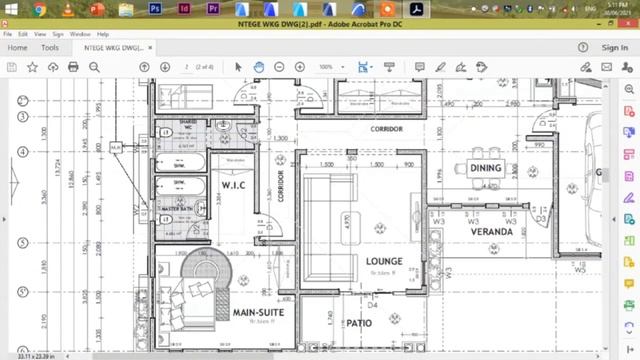Select the highlighter pen tool

(x=440, y=67)
